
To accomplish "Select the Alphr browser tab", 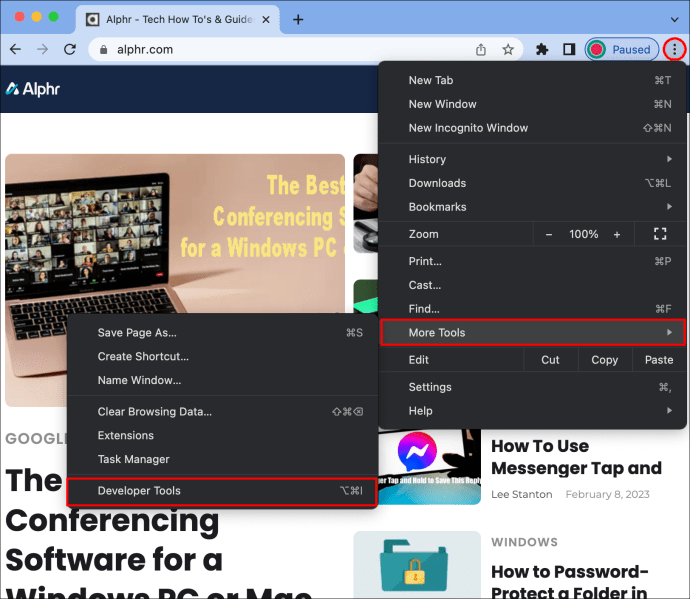I will (178, 19).
